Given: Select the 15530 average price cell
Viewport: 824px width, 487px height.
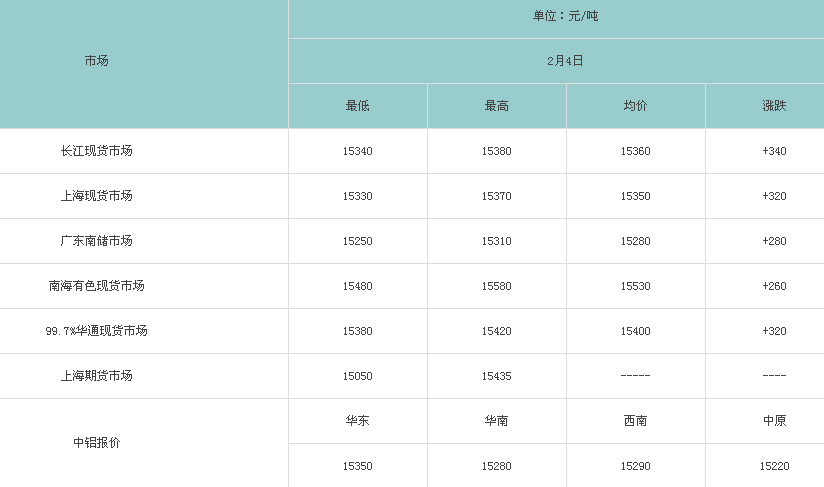Looking at the screenshot, I should tap(635, 286).
